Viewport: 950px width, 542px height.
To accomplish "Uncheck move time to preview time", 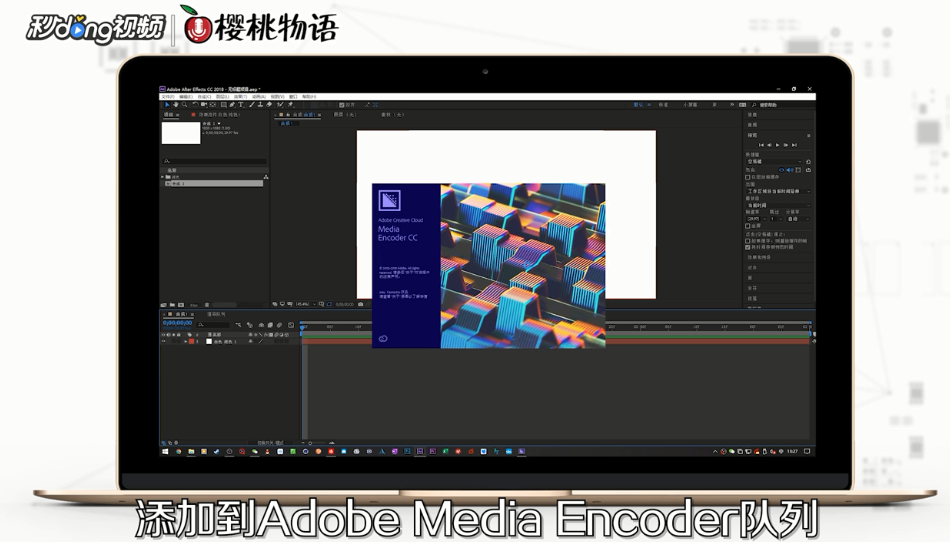I will click(748, 247).
